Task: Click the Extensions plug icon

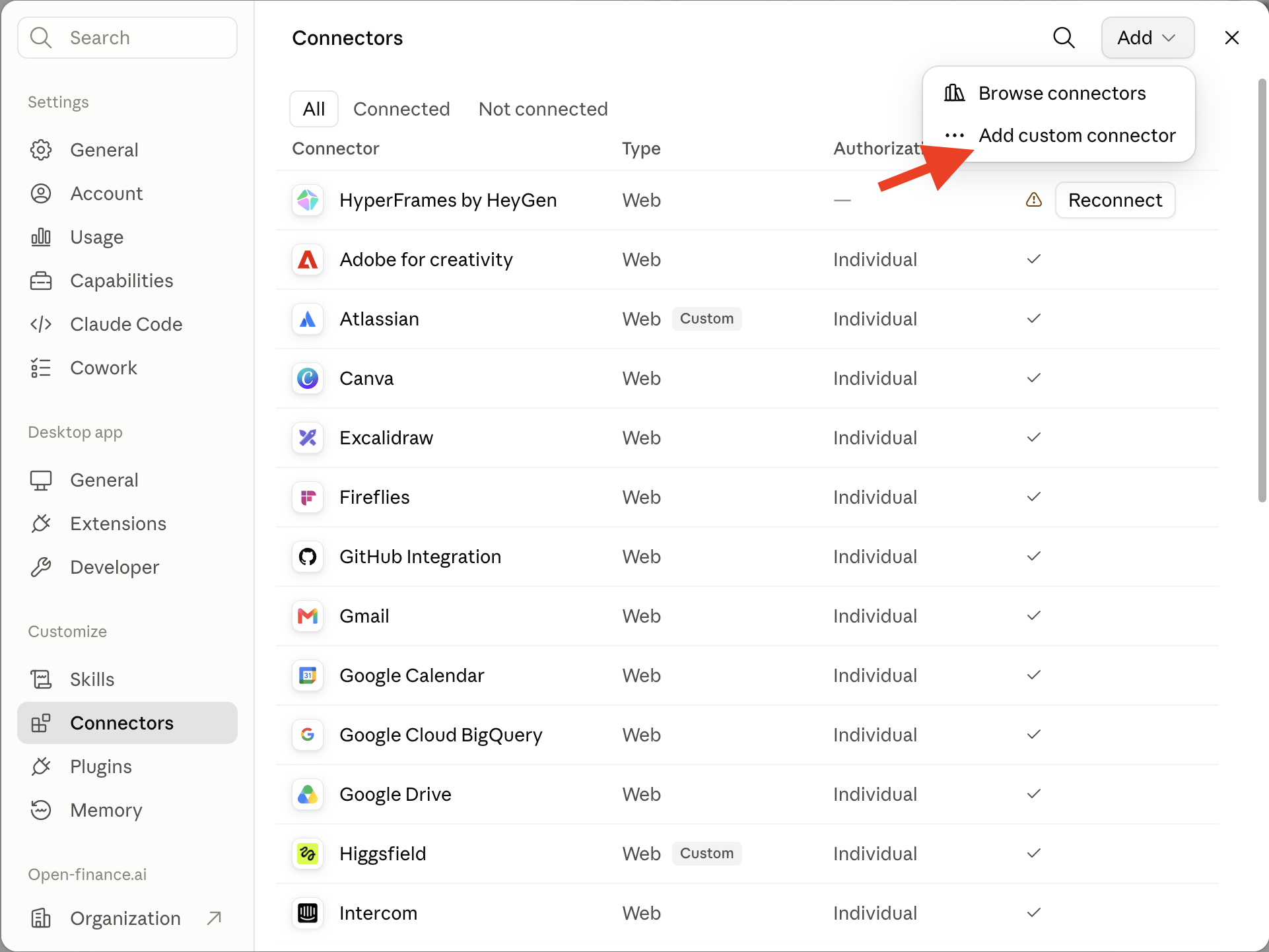Action: click(x=41, y=524)
